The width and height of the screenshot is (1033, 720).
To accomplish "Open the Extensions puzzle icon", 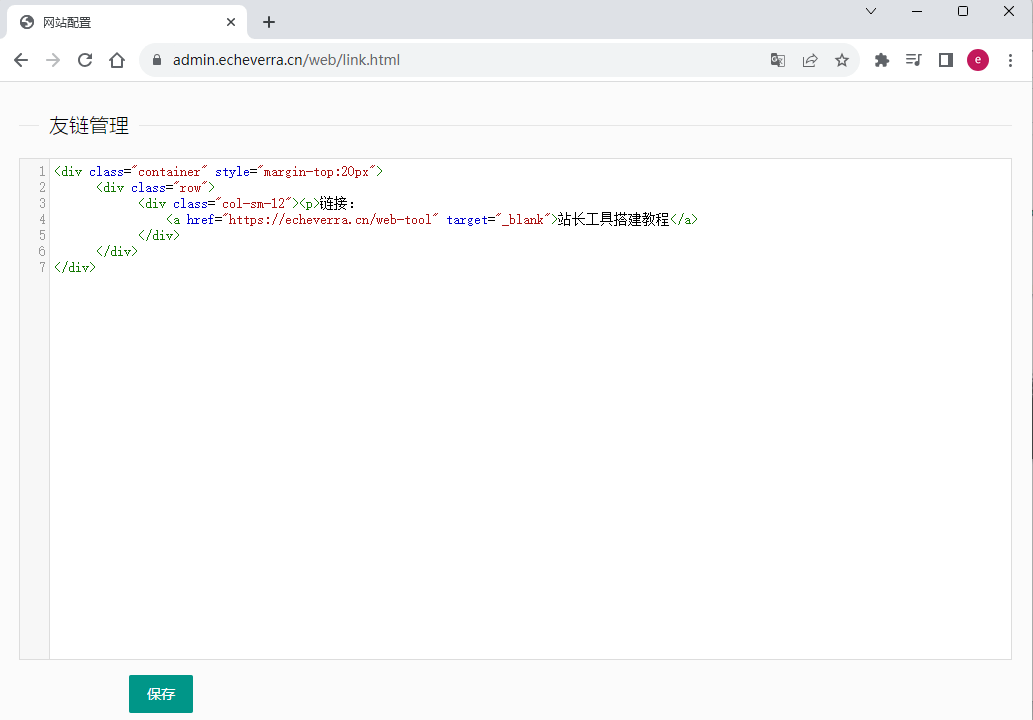I will tap(881, 60).
